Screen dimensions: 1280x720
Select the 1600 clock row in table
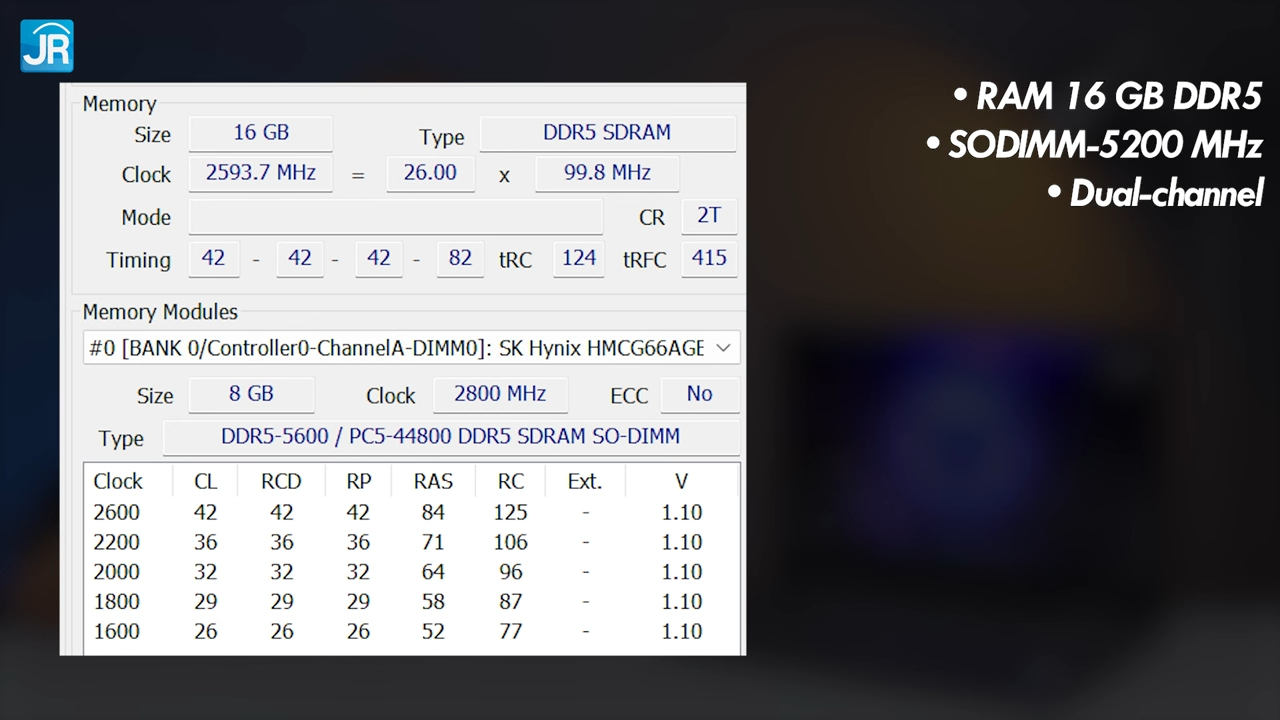click(412, 632)
